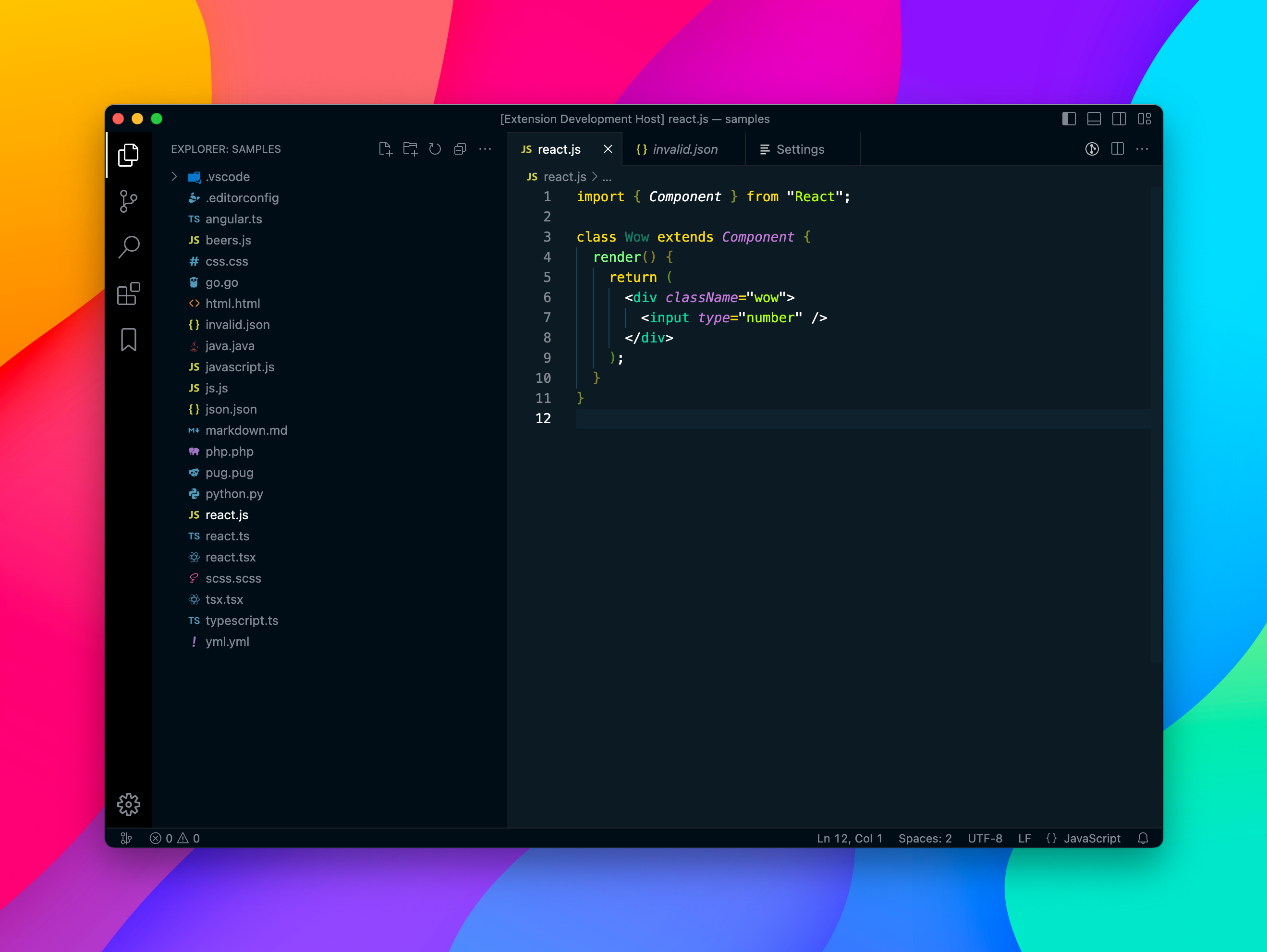Click the New Folder icon in Explorer
The image size is (1267, 952).
[410, 149]
